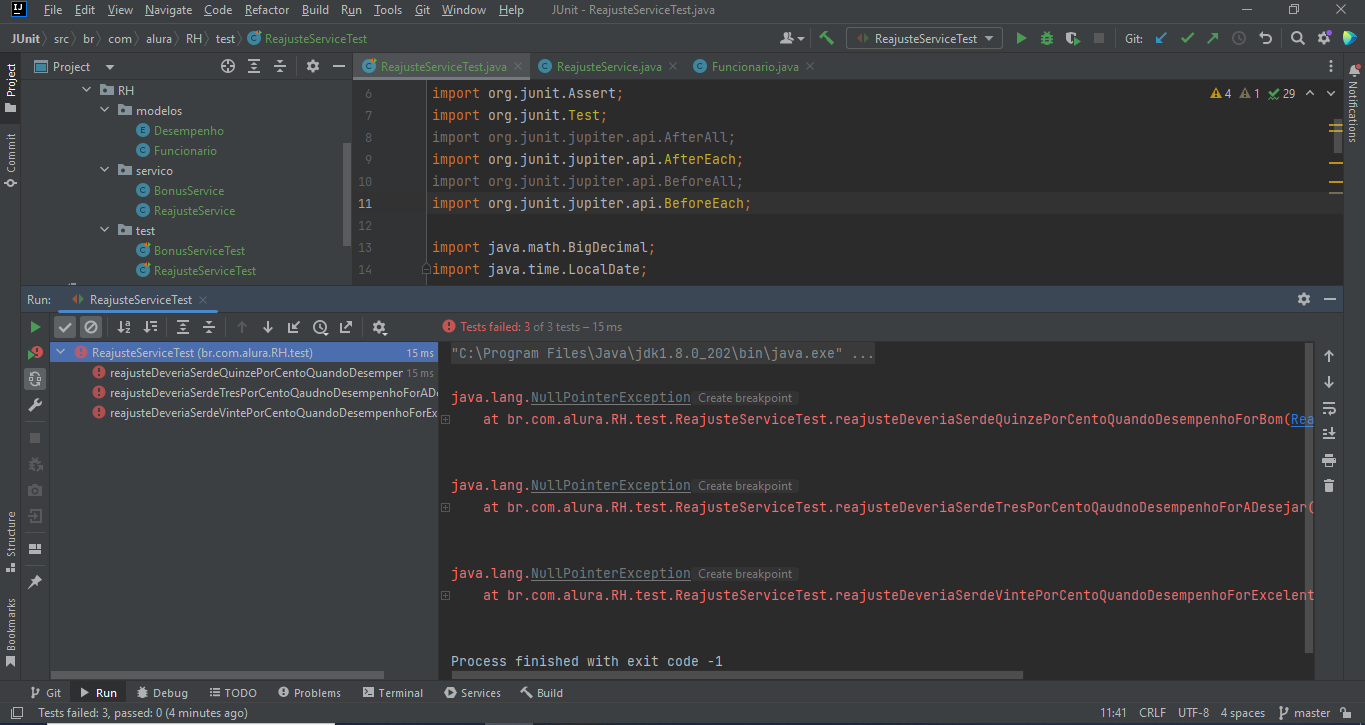Viewport: 1365px width, 725px height.
Task: Go to next failed test arrow
Action: pos(268,327)
